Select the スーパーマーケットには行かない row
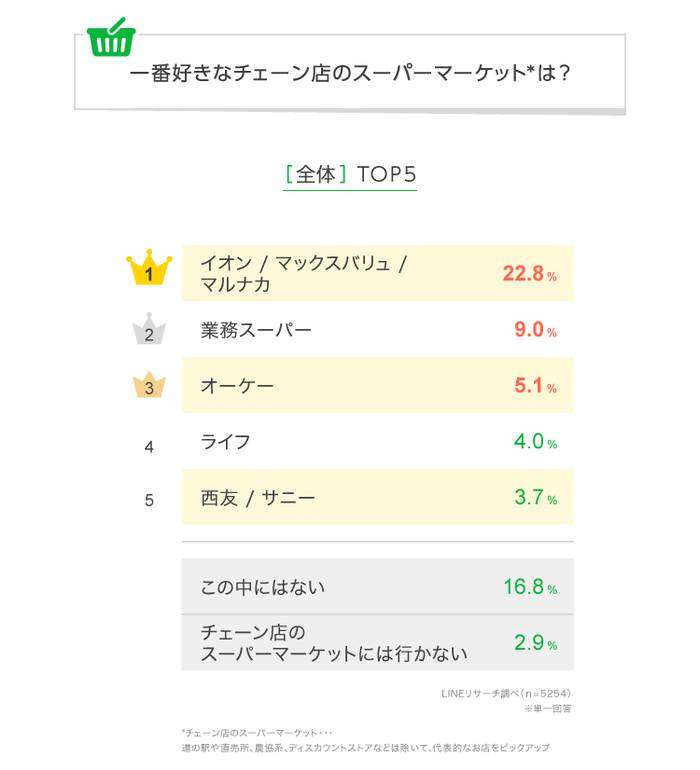 click(x=377, y=643)
